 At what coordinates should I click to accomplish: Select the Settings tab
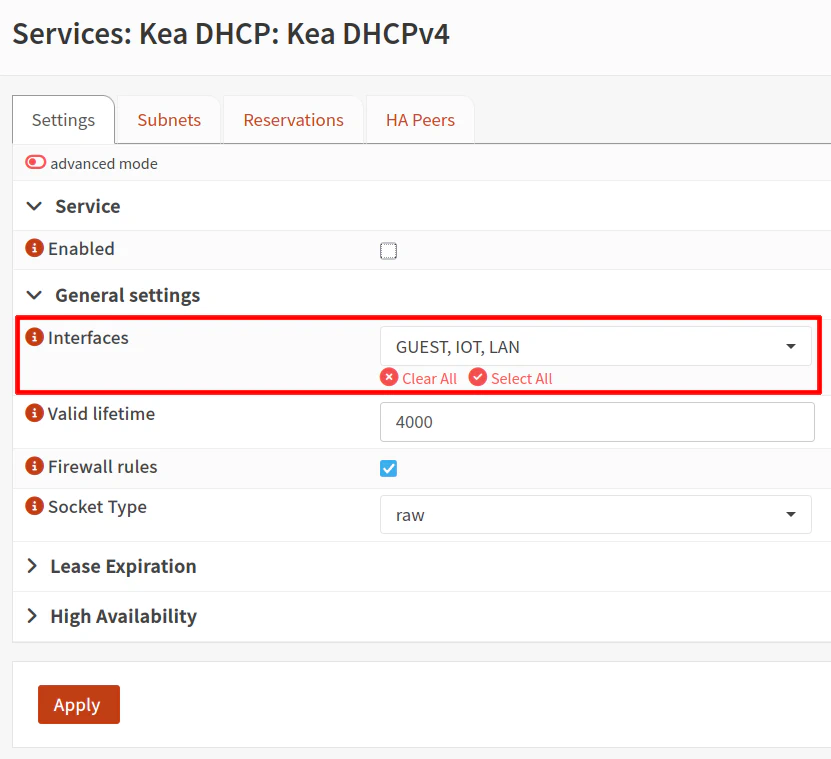tap(64, 120)
